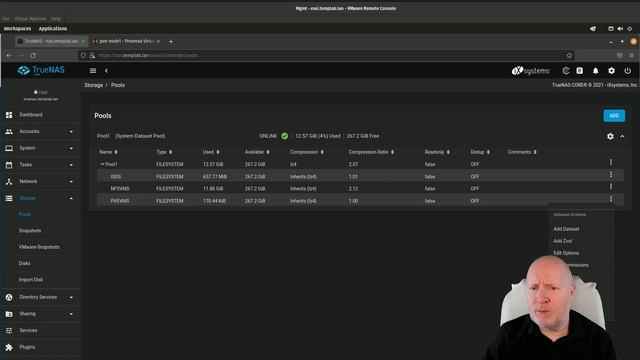The image size is (640, 360).
Task: Open the Firefox application menu
Action: click(x=631, y=56)
